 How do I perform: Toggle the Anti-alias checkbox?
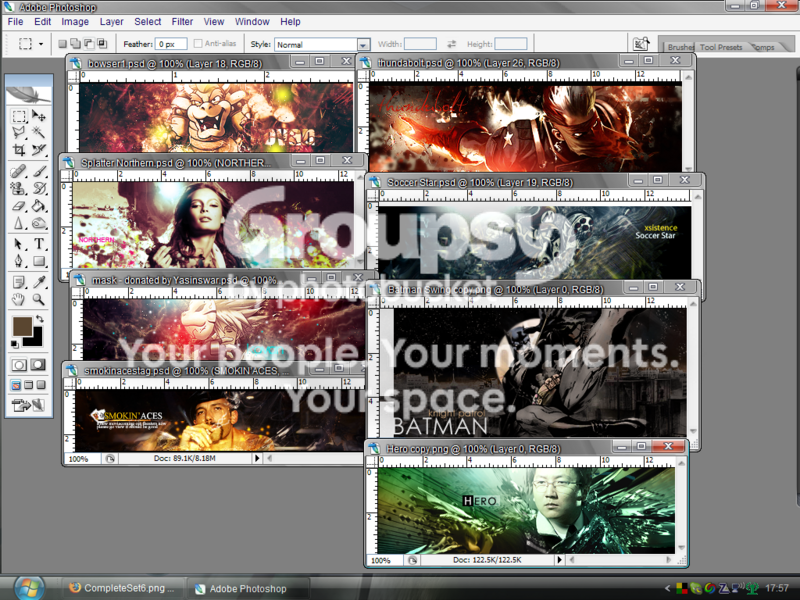(x=198, y=44)
